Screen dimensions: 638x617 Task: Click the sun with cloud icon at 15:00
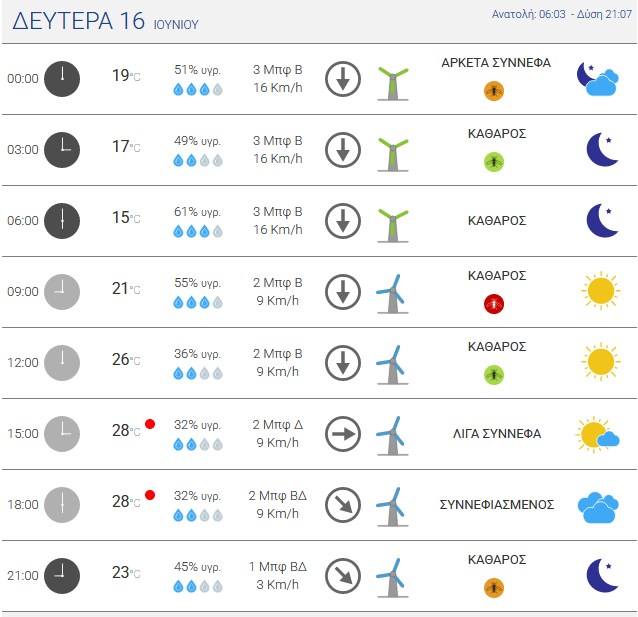click(x=597, y=434)
